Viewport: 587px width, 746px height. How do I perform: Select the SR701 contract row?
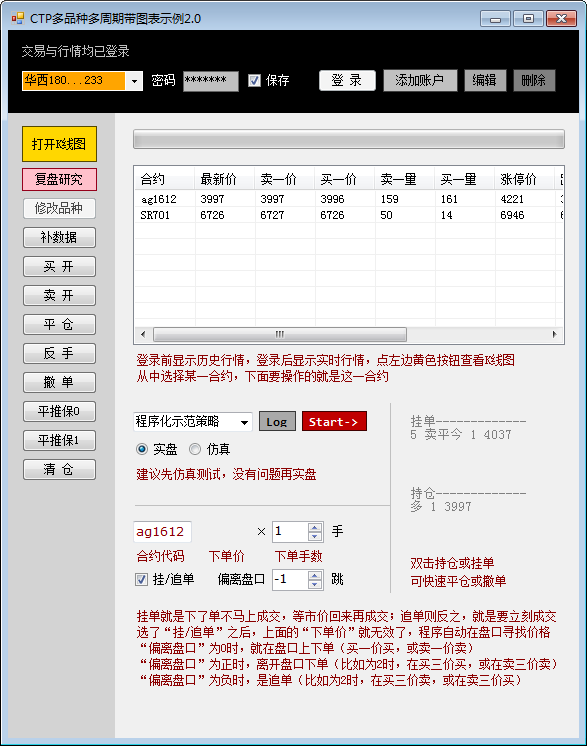pyautogui.click(x=349, y=215)
